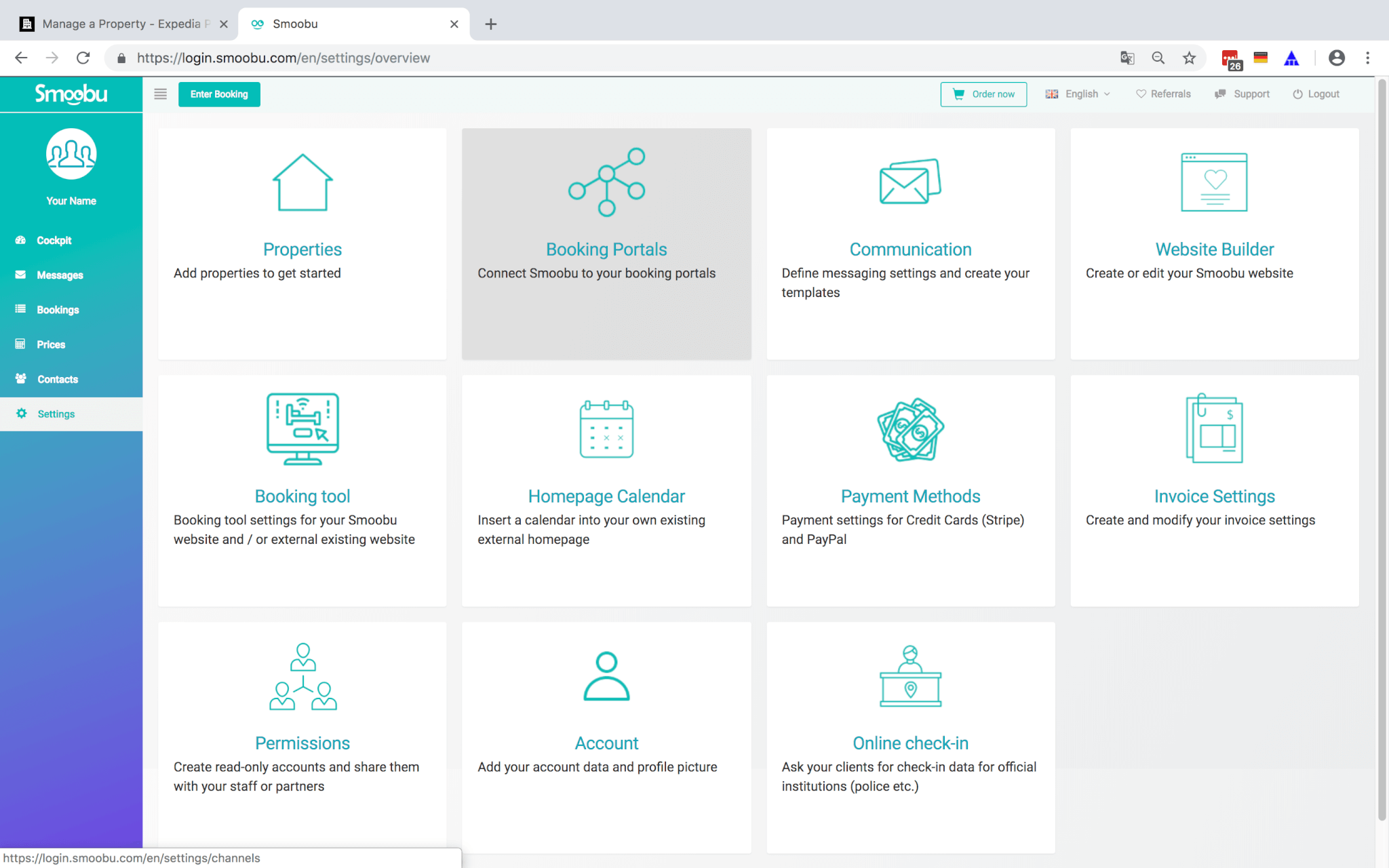Viewport: 1389px width, 868px height.
Task: Open the Referrals link
Action: point(1163,94)
